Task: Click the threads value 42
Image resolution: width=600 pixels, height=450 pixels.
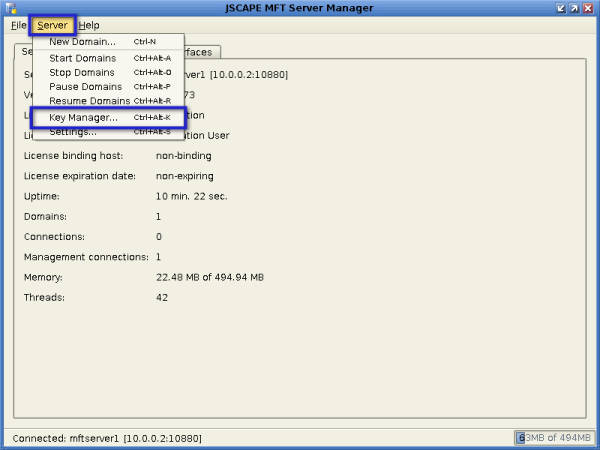Action: pyautogui.click(x=162, y=298)
